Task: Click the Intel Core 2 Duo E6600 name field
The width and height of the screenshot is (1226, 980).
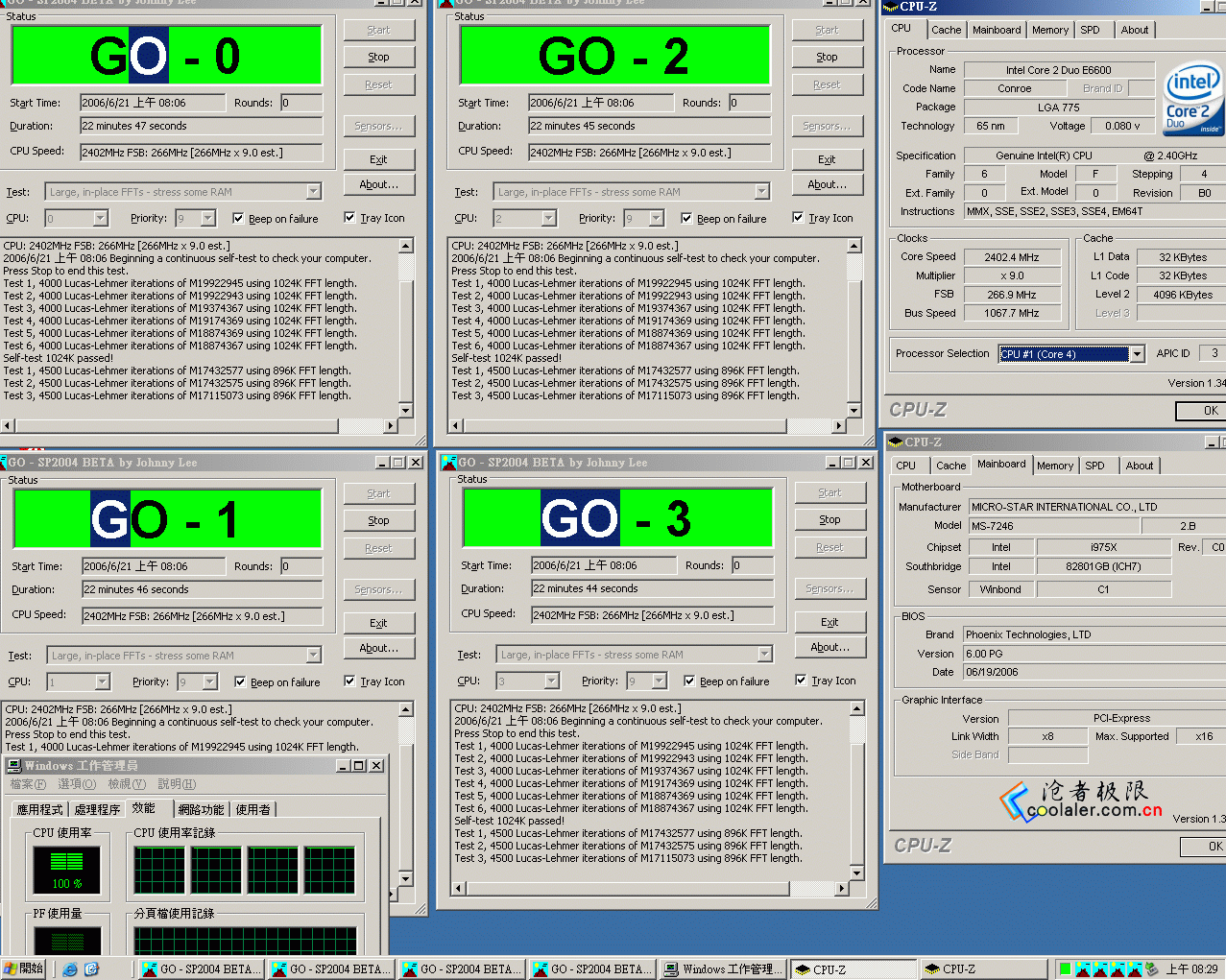Action: tap(1059, 70)
